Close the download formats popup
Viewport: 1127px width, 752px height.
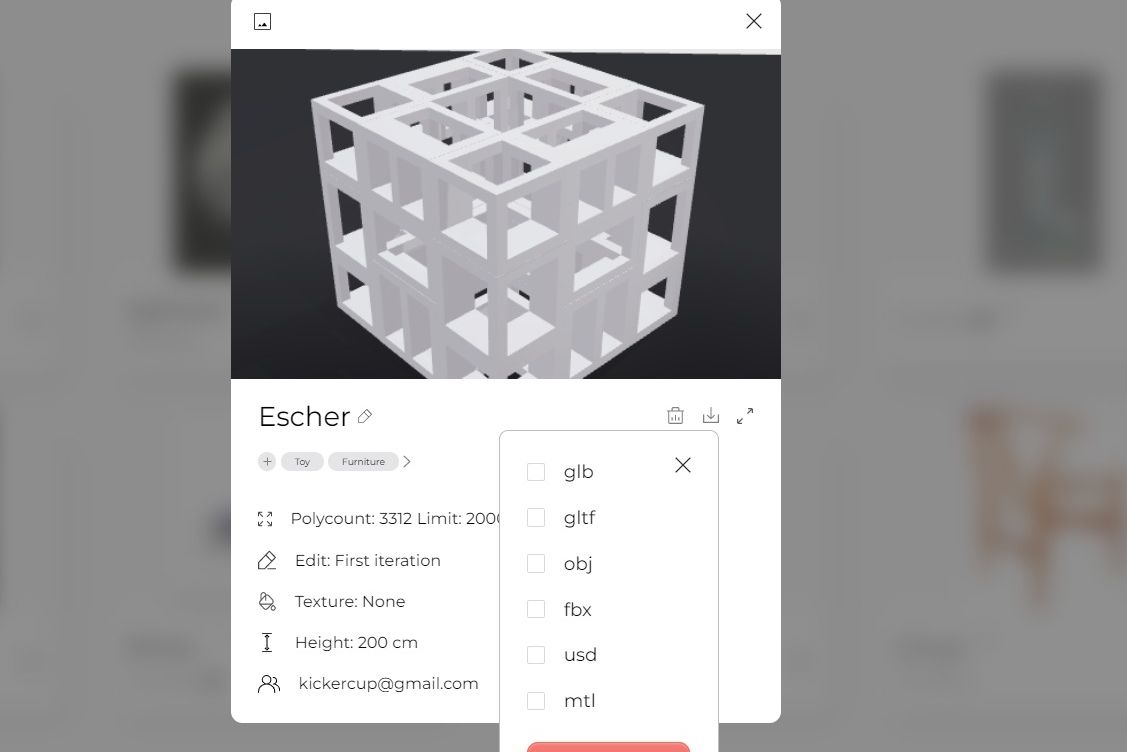coord(683,465)
